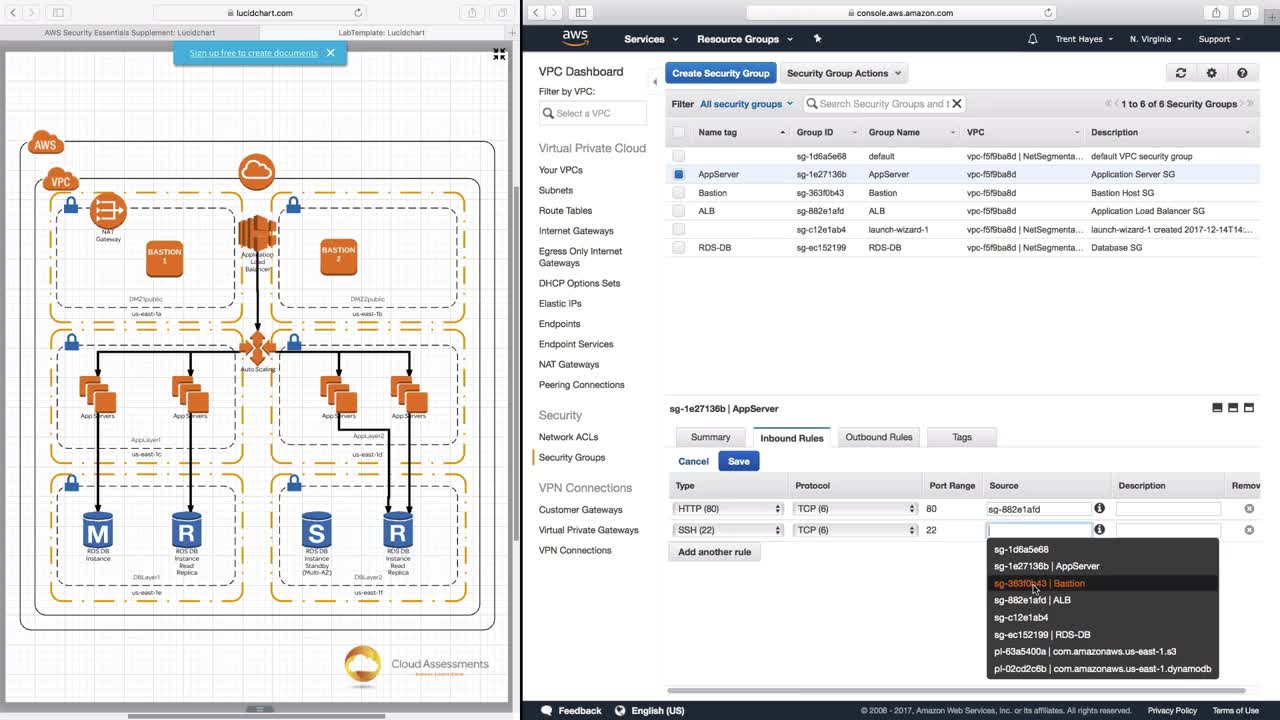The image size is (1280, 720).
Task: Click the AWS logo in the console header
Action: tap(575, 38)
